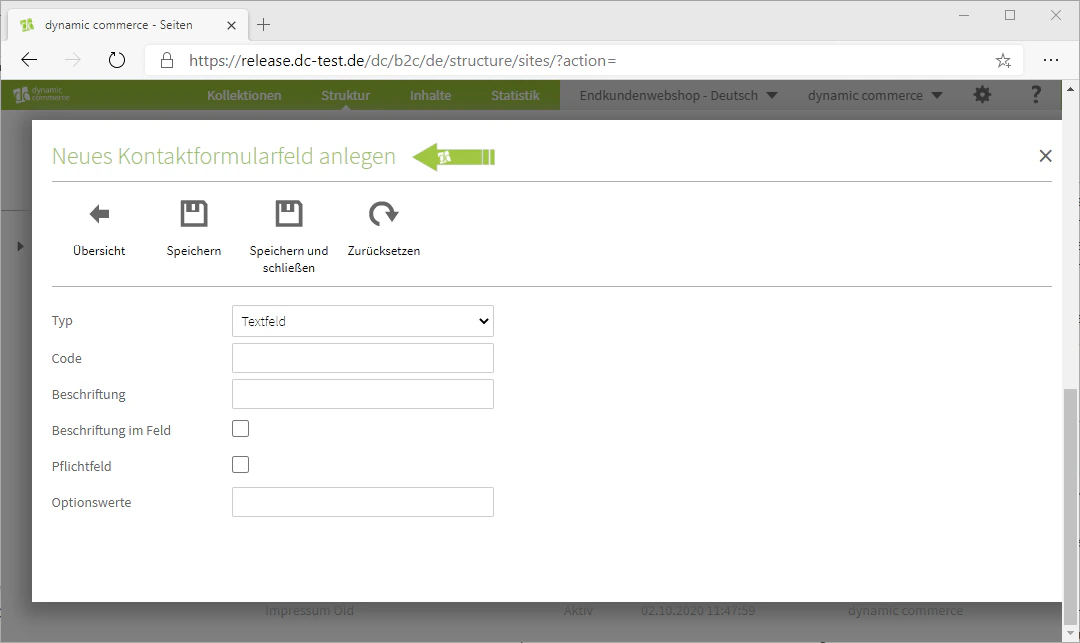Refresh the browser page
This screenshot has width=1080, height=643.
click(117, 61)
